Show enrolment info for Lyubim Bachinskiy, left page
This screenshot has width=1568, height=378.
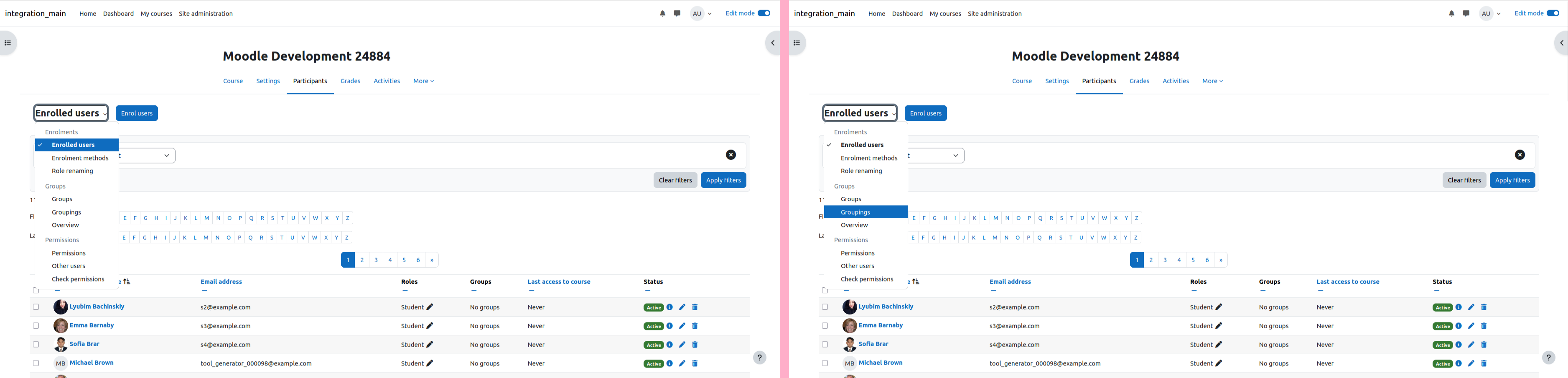pyautogui.click(x=669, y=307)
